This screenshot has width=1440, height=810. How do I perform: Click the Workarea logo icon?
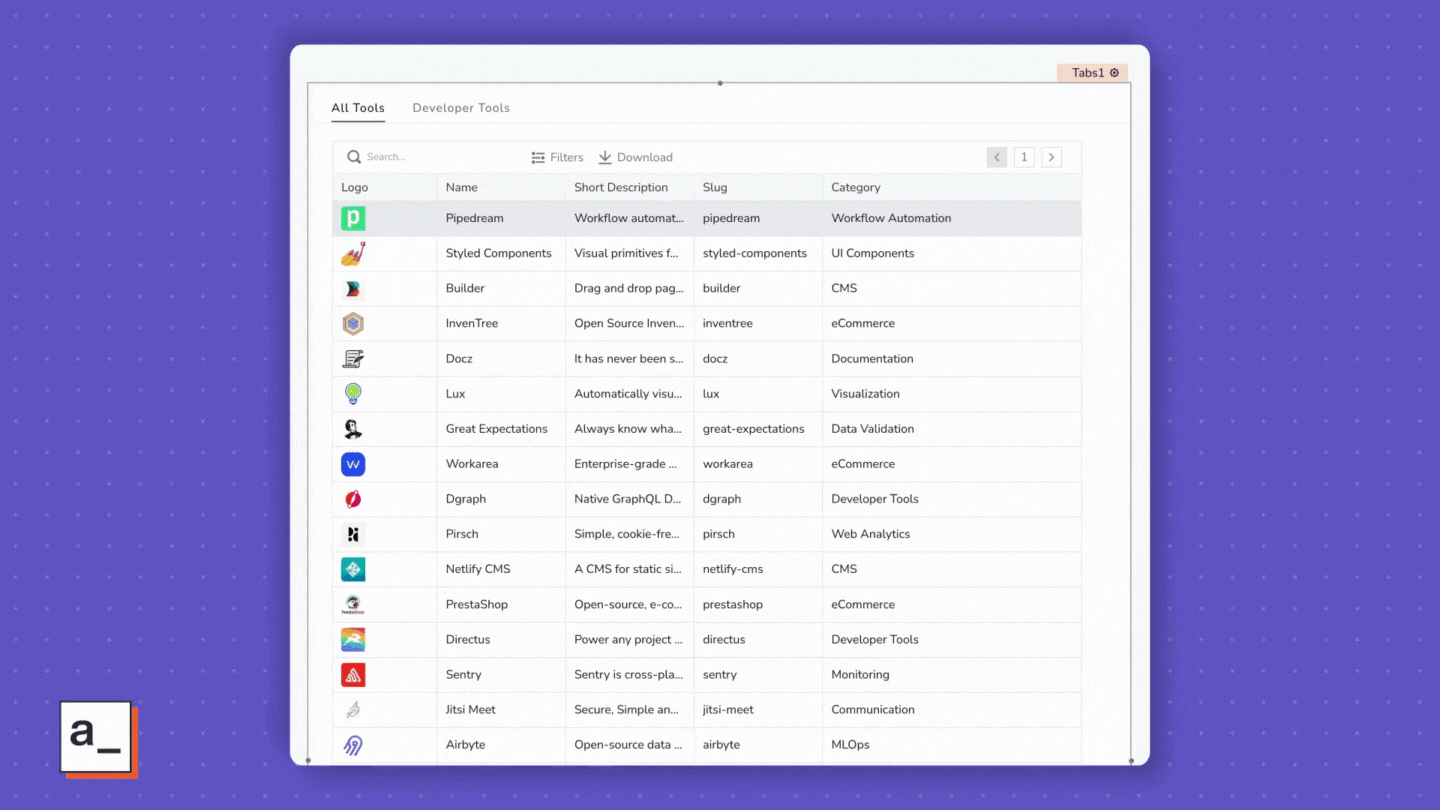tap(353, 464)
